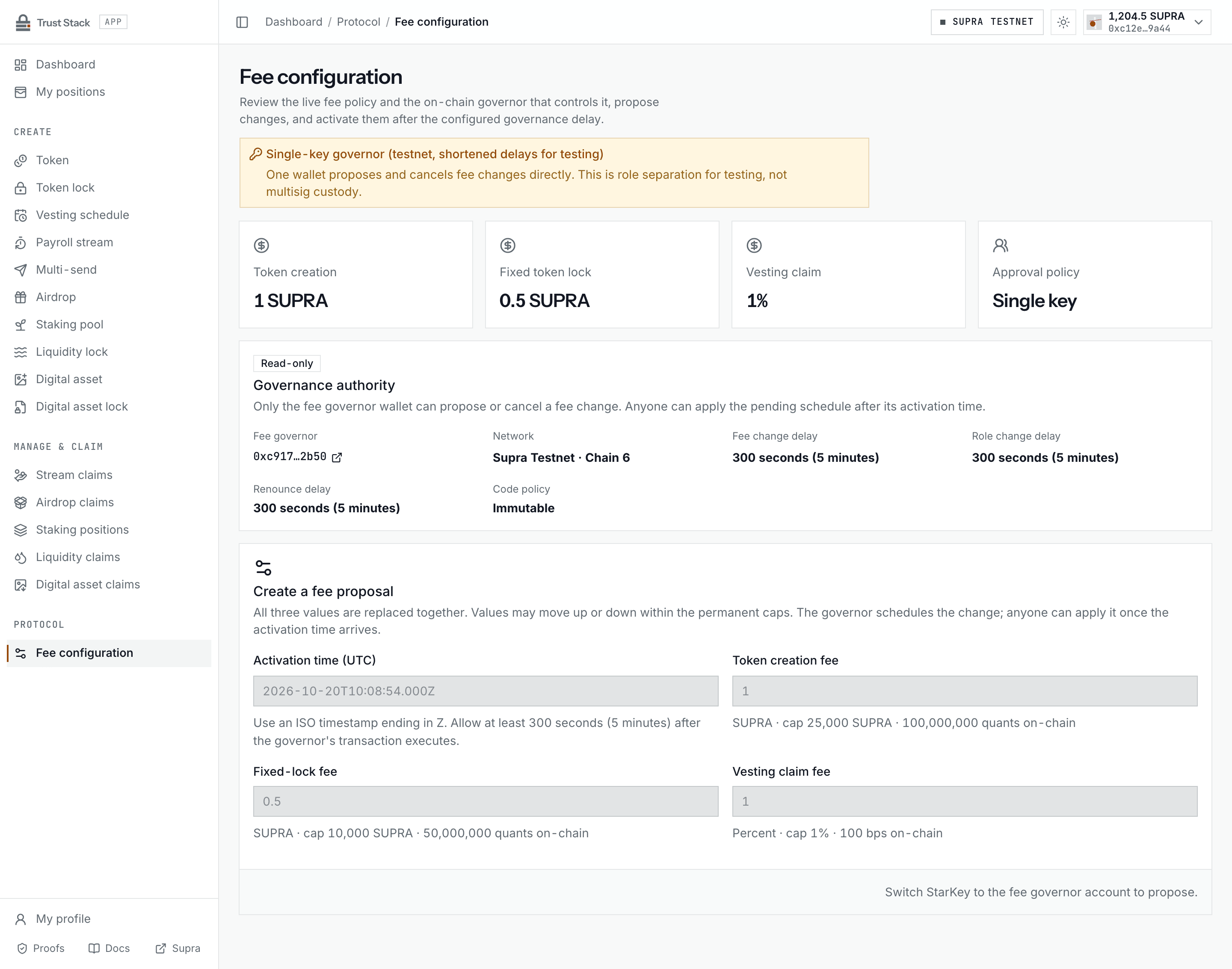Click the Read-only badge

click(x=287, y=363)
